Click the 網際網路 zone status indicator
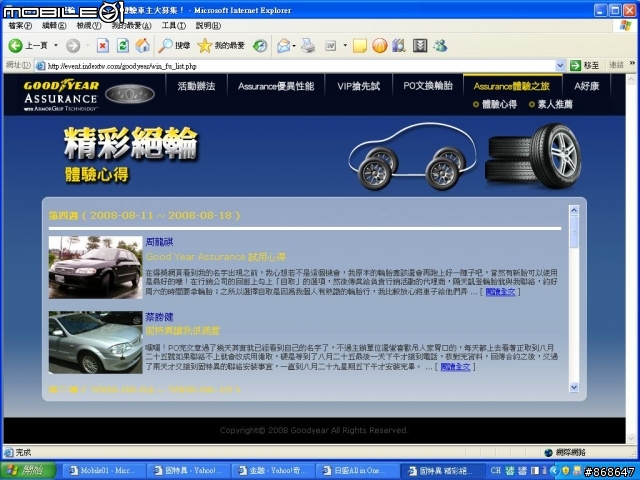Image resolution: width=640 pixels, height=480 pixels. (565, 452)
